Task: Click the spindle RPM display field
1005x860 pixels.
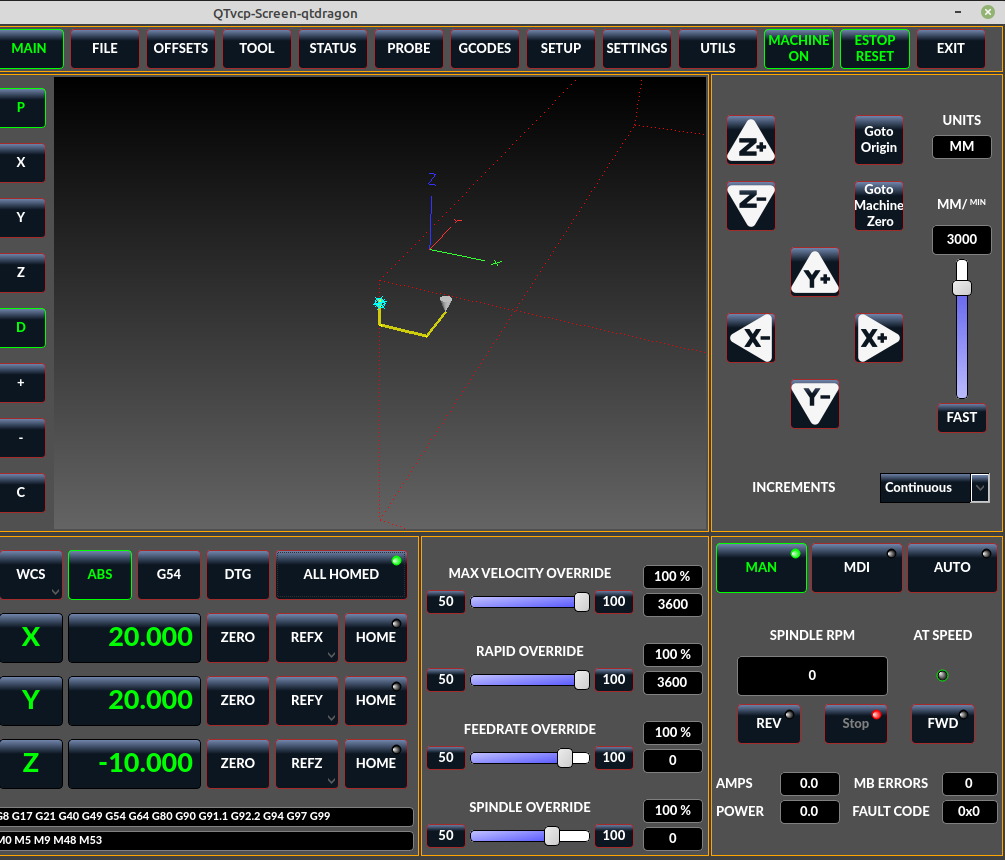Action: point(812,675)
